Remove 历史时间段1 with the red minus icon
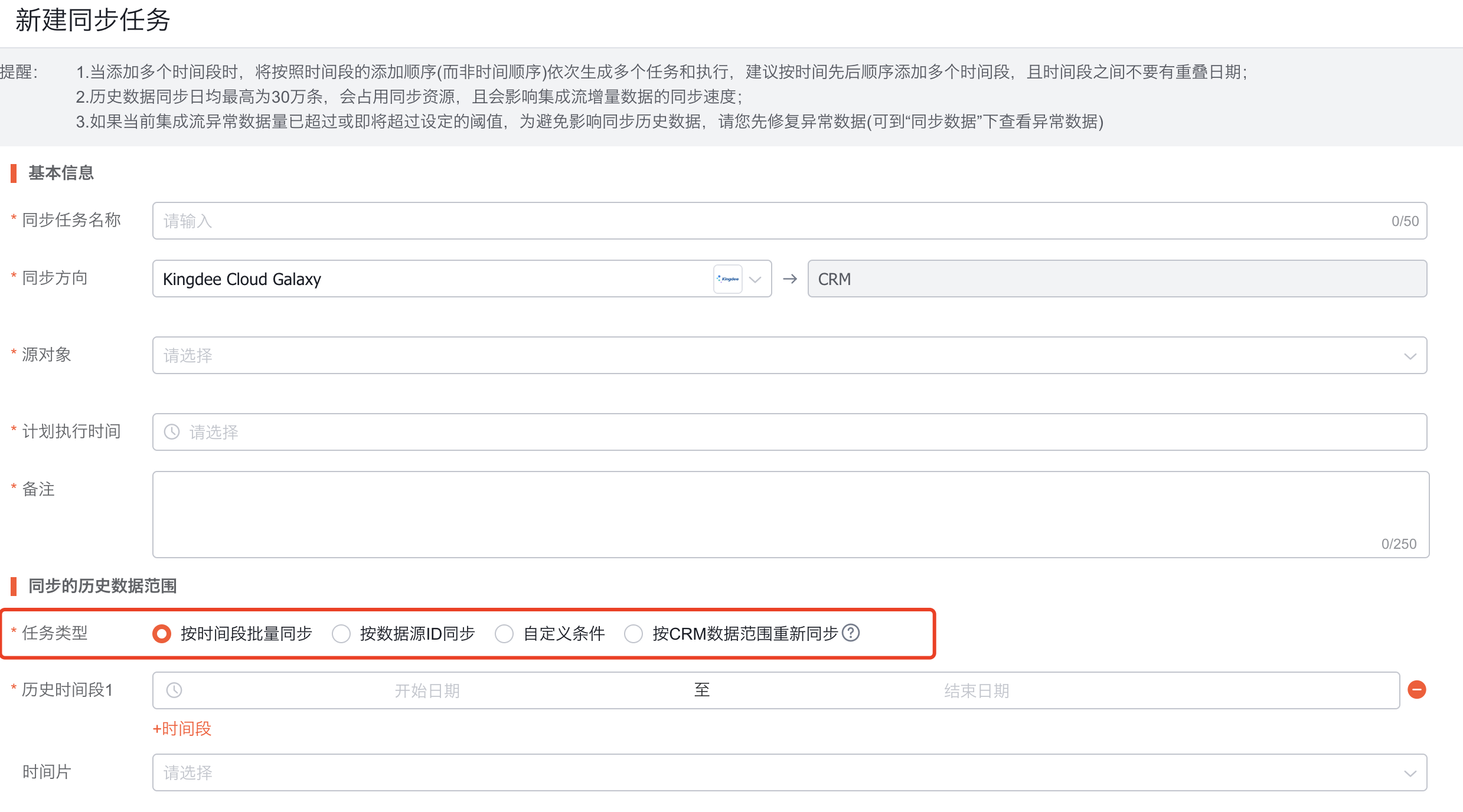The image size is (1463, 812). click(1417, 689)
